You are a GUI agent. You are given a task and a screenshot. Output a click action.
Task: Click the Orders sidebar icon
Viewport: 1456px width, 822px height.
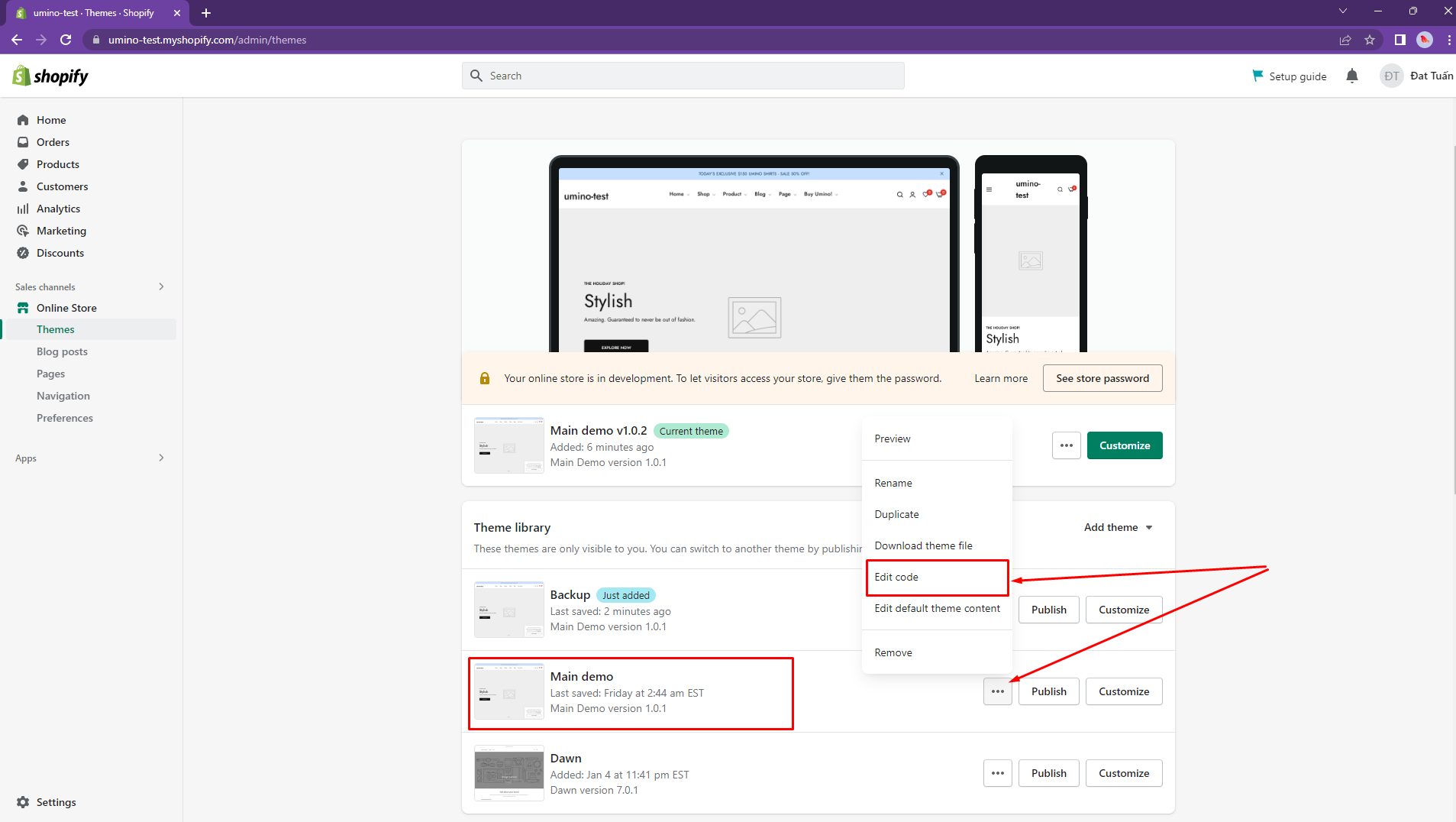23,142
